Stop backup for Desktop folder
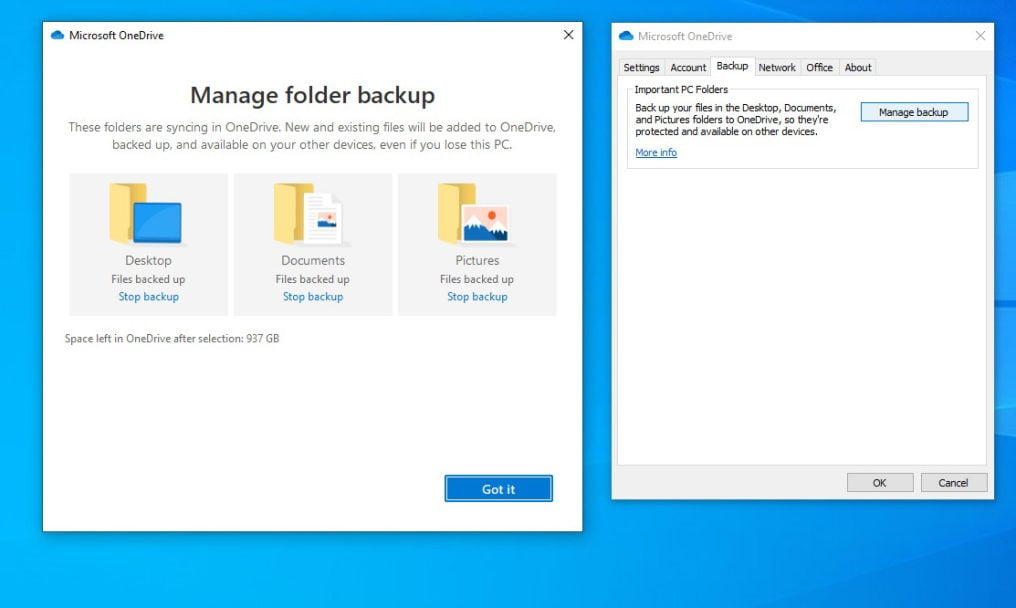1016x608 pixels. click(148, 297)
